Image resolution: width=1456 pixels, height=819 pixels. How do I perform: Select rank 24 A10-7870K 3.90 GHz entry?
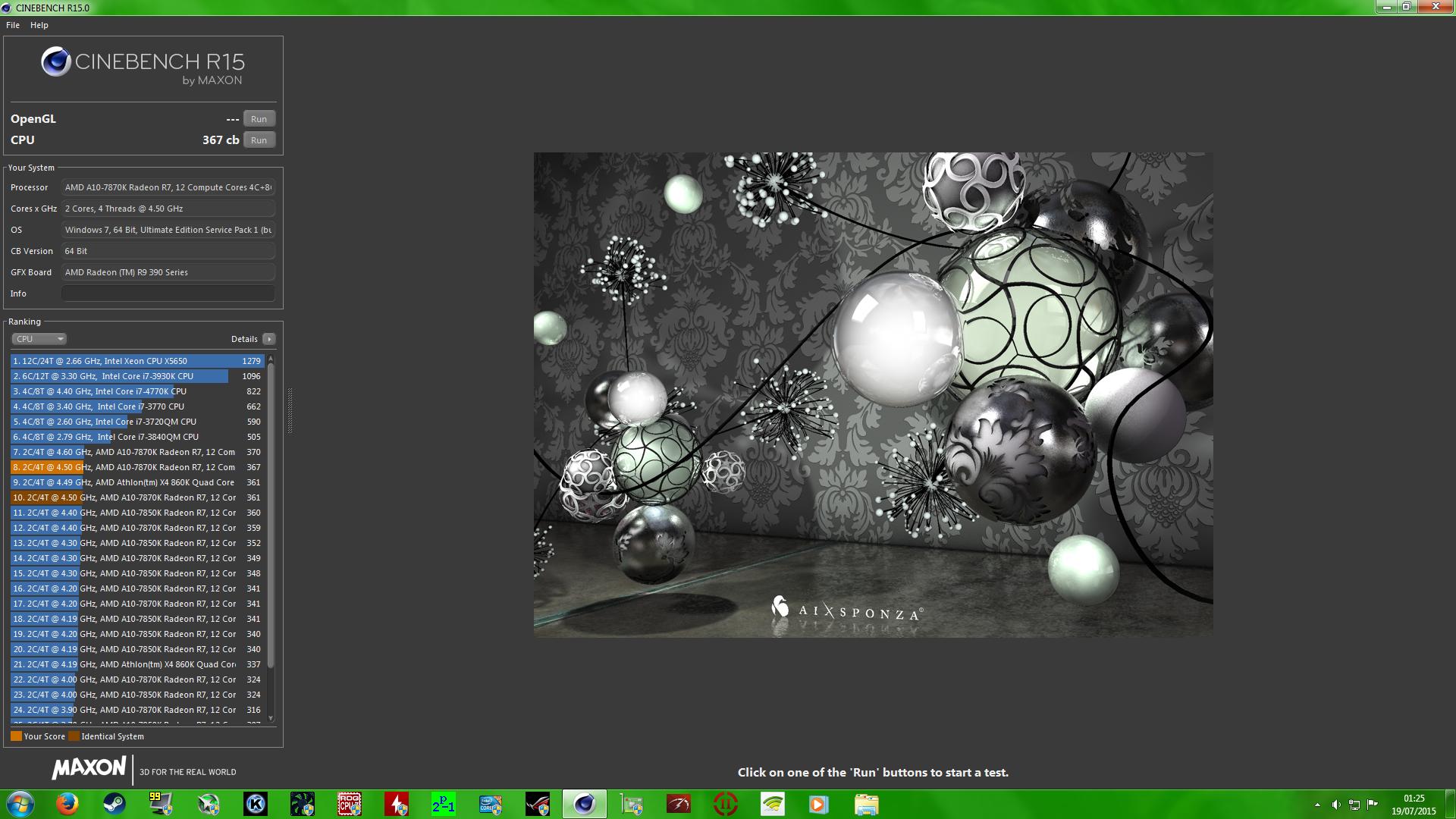137,710
